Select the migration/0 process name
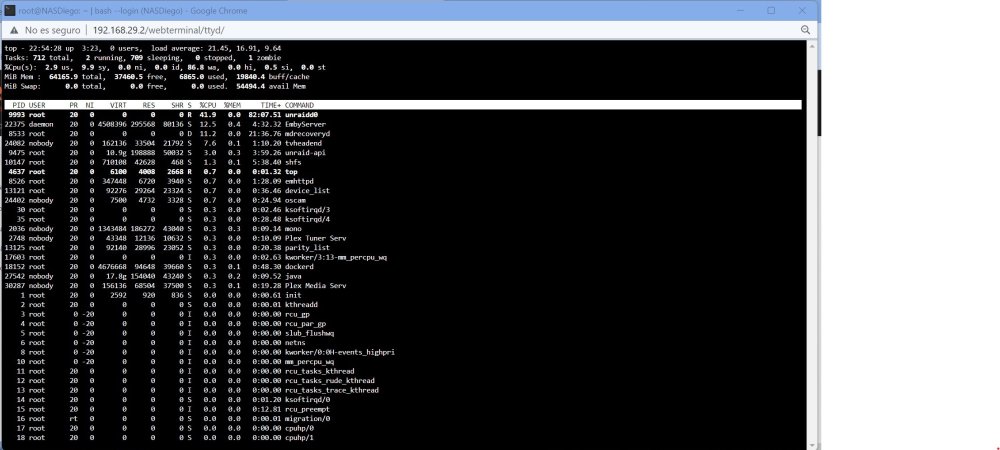 307,419
